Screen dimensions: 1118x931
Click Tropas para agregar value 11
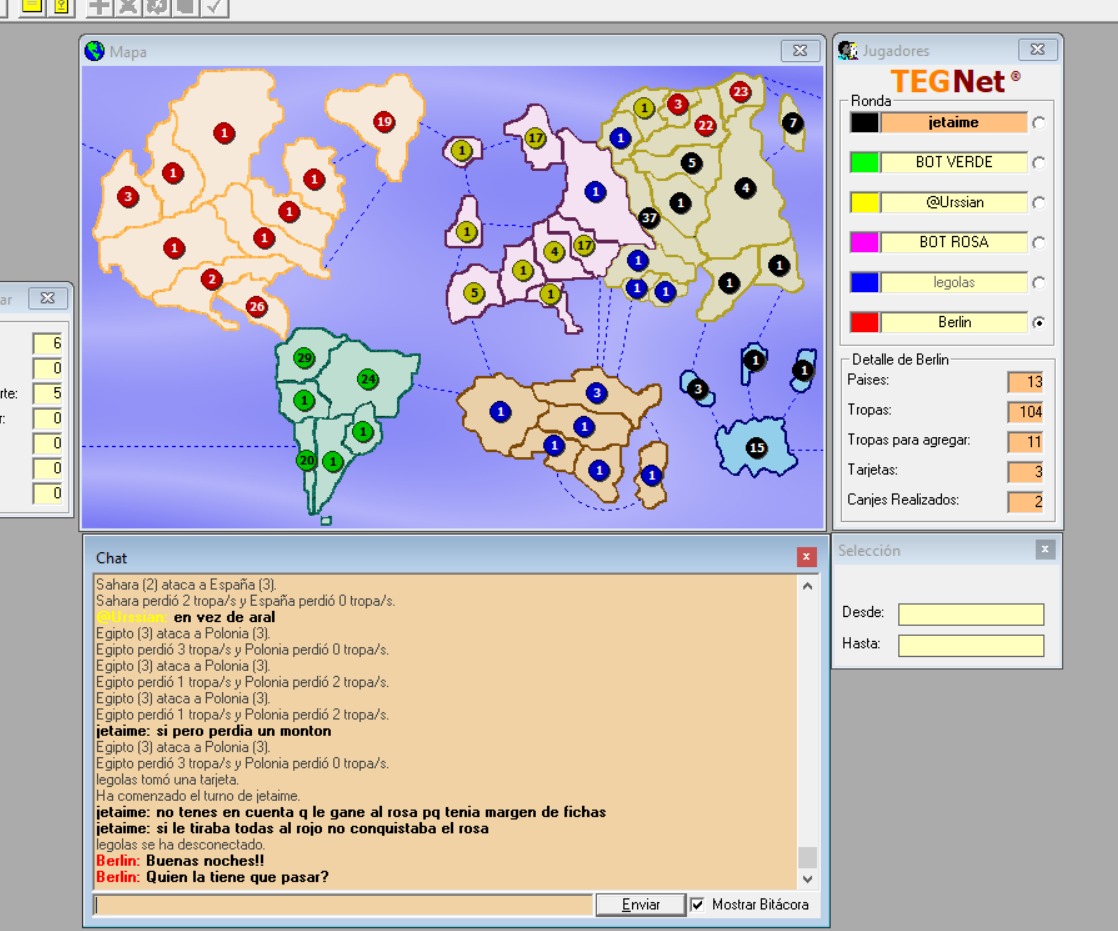click(1026, 441)
